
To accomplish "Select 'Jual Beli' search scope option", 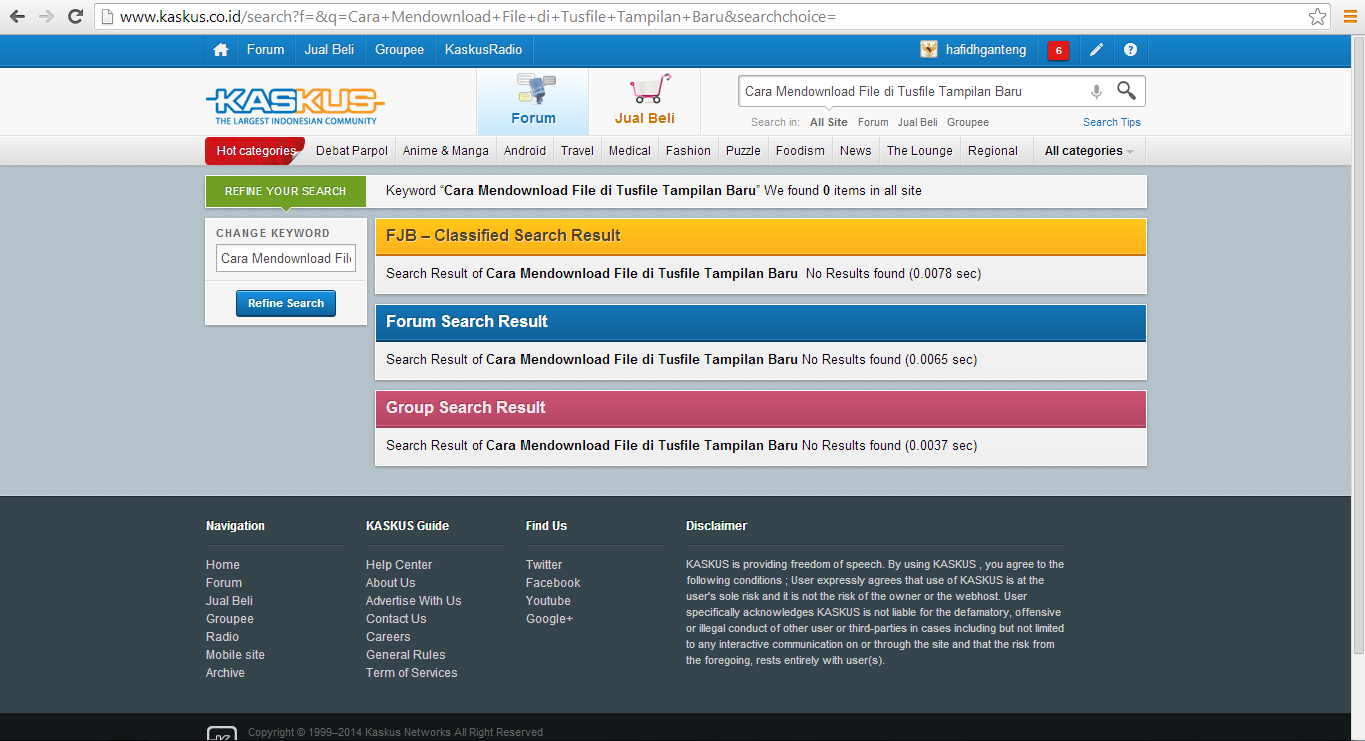I will pos(917,122).
